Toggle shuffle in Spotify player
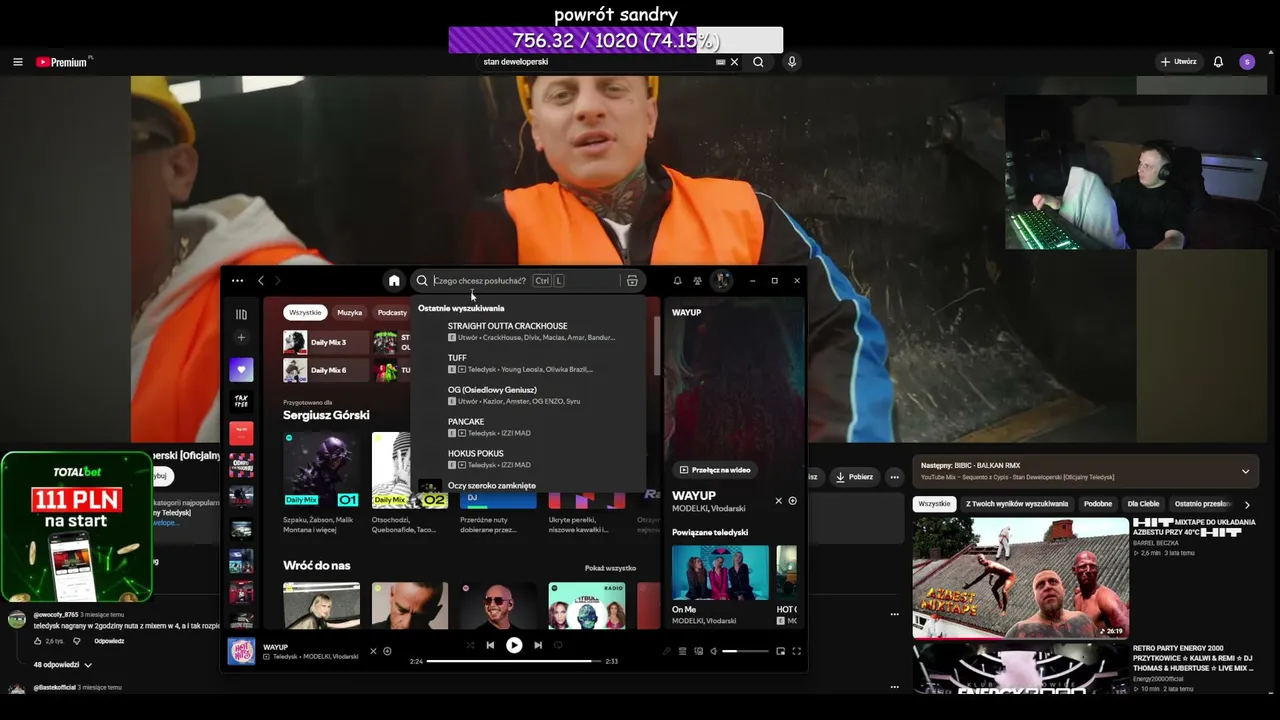Image resolution: width=1280 pixels, height=720 pixels. coord(470,645)
